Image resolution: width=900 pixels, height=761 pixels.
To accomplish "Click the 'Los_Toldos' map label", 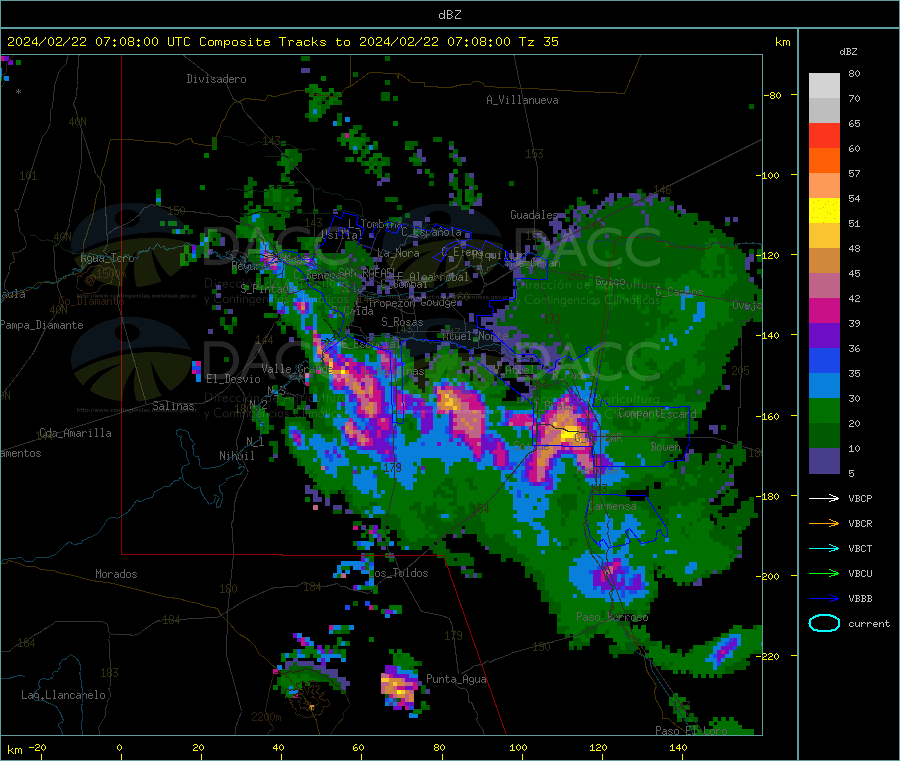I will coord(398,573).
